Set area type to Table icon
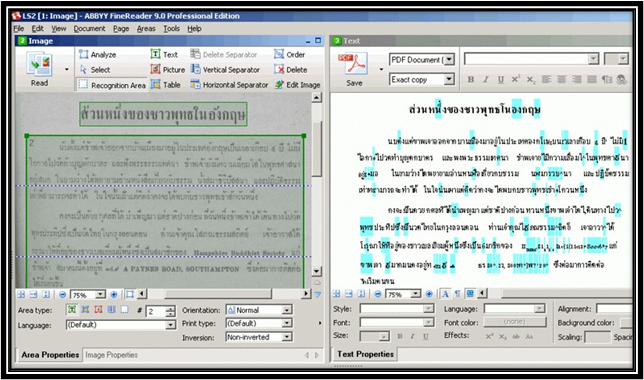Image resolution: width=644 pixels, height=380 pixels. (x=111, y=309)
